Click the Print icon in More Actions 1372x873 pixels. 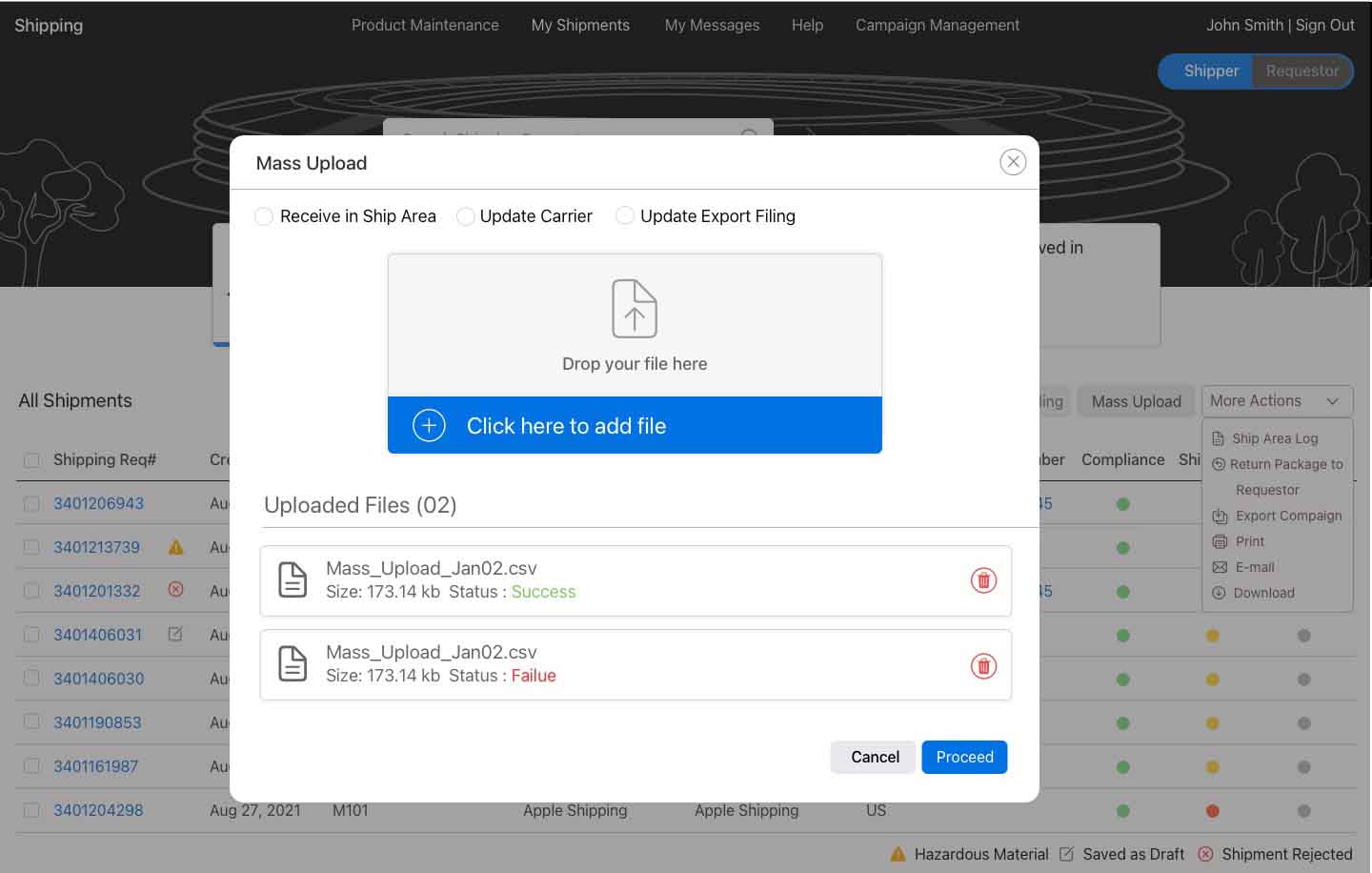(x=1220, y=541)
